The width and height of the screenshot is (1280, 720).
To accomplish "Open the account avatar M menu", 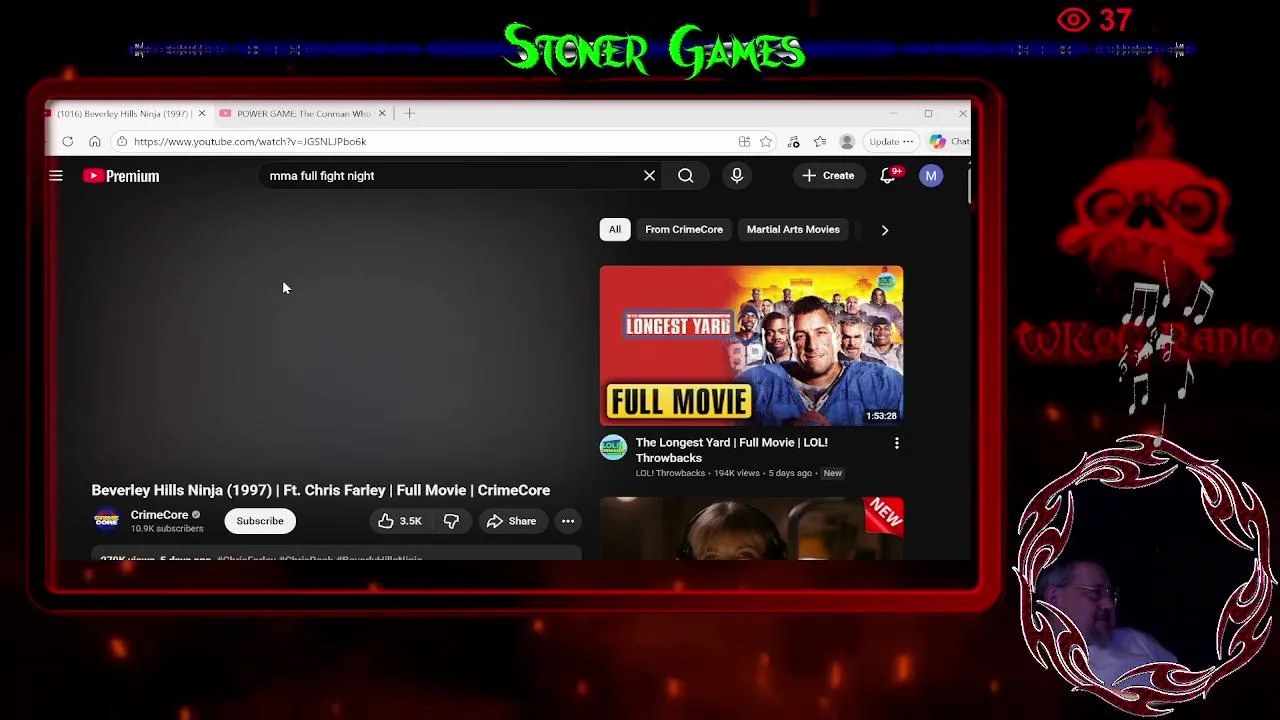I will click(931, 176).
